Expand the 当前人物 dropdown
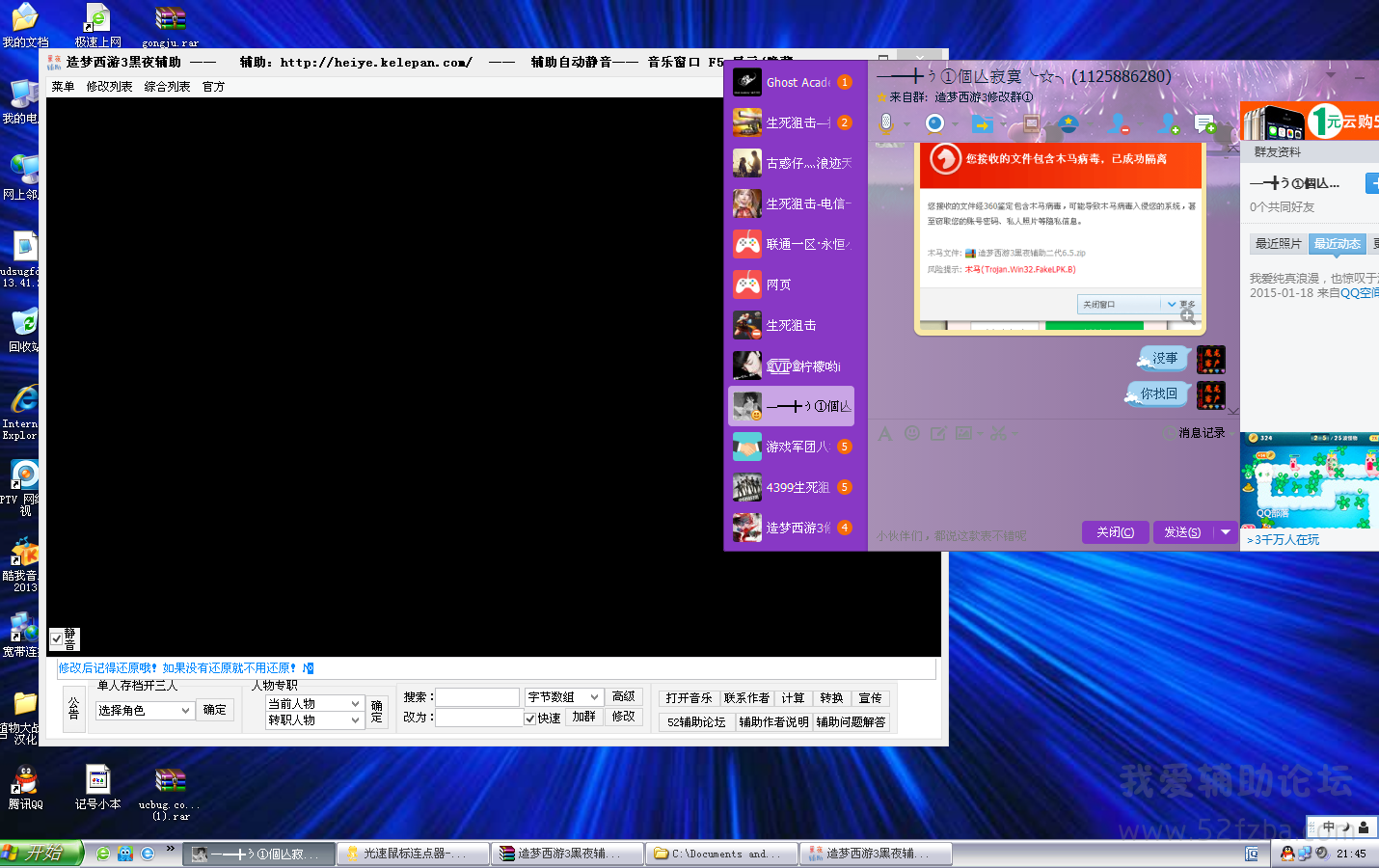The image size is (1379, 868). pos(355,704)
